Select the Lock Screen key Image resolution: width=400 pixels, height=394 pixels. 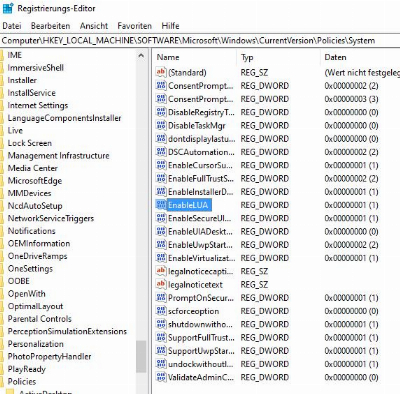click(x=30, y=143)
